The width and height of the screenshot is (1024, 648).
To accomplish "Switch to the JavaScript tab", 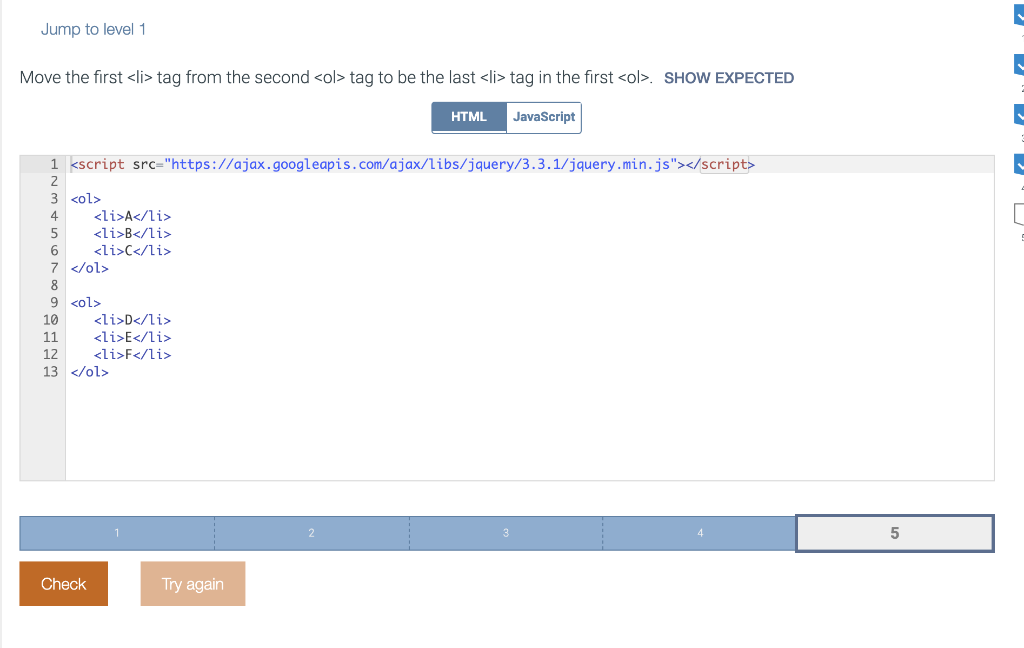I will pos(543,117).
